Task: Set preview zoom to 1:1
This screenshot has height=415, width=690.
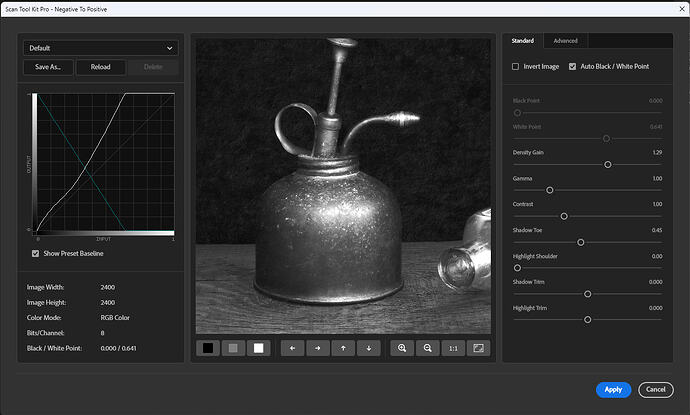Action: [453, 348]
